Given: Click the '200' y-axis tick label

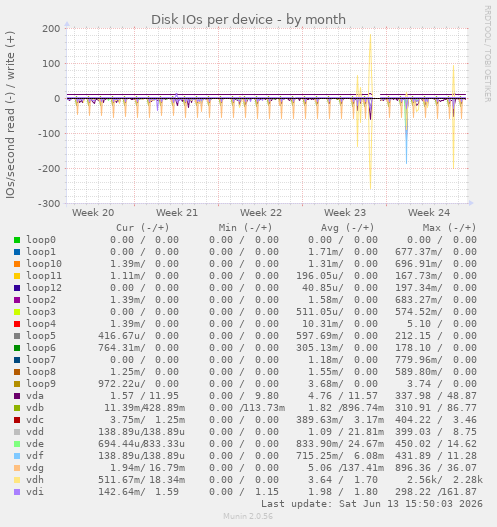Looking at the screenshot, I should click(x=51, y=29).
